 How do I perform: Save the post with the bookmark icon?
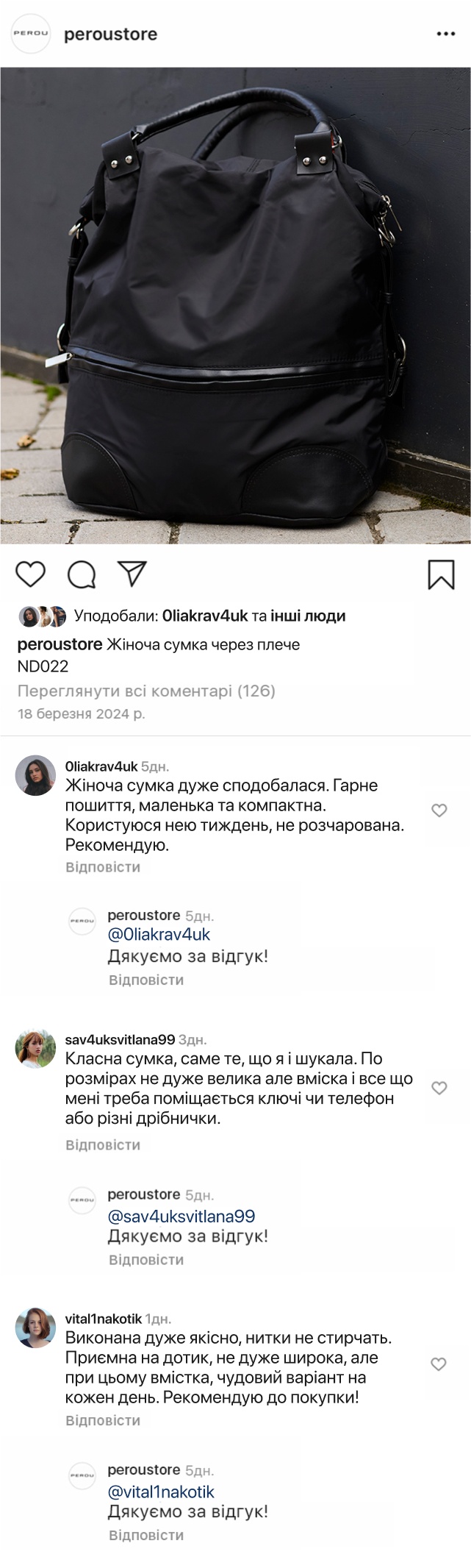tap(441, 575)
